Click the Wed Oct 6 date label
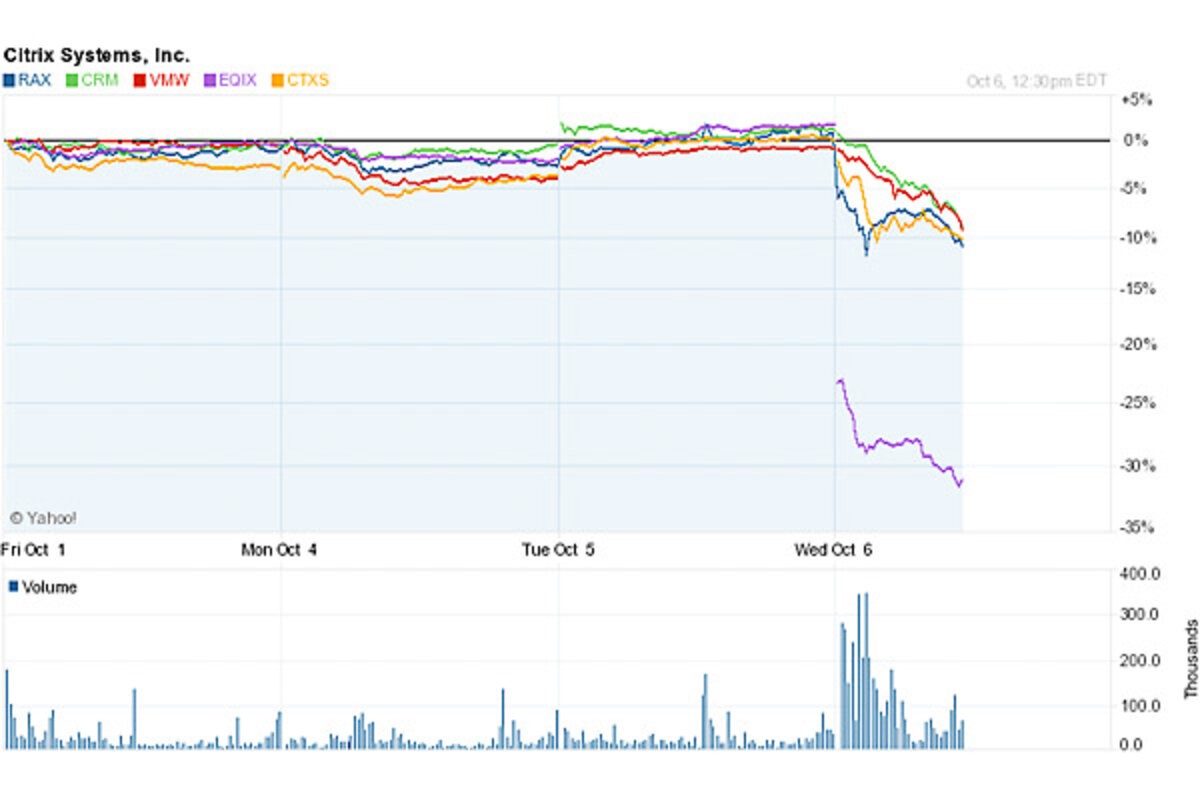 (x=835, y=548)
